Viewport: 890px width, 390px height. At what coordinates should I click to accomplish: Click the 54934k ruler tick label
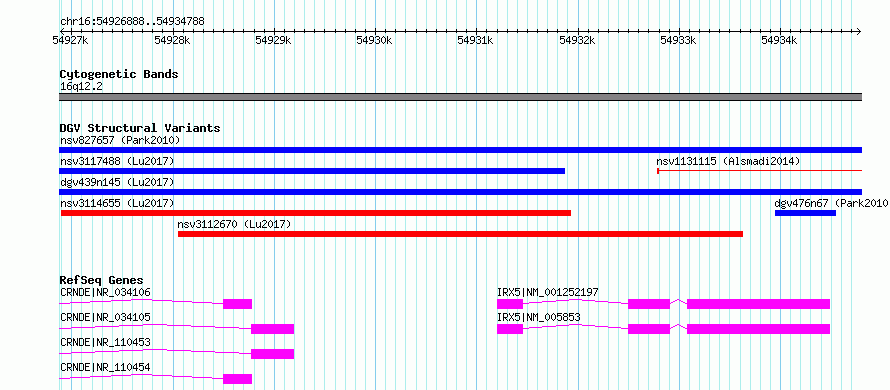click(779, 40)
